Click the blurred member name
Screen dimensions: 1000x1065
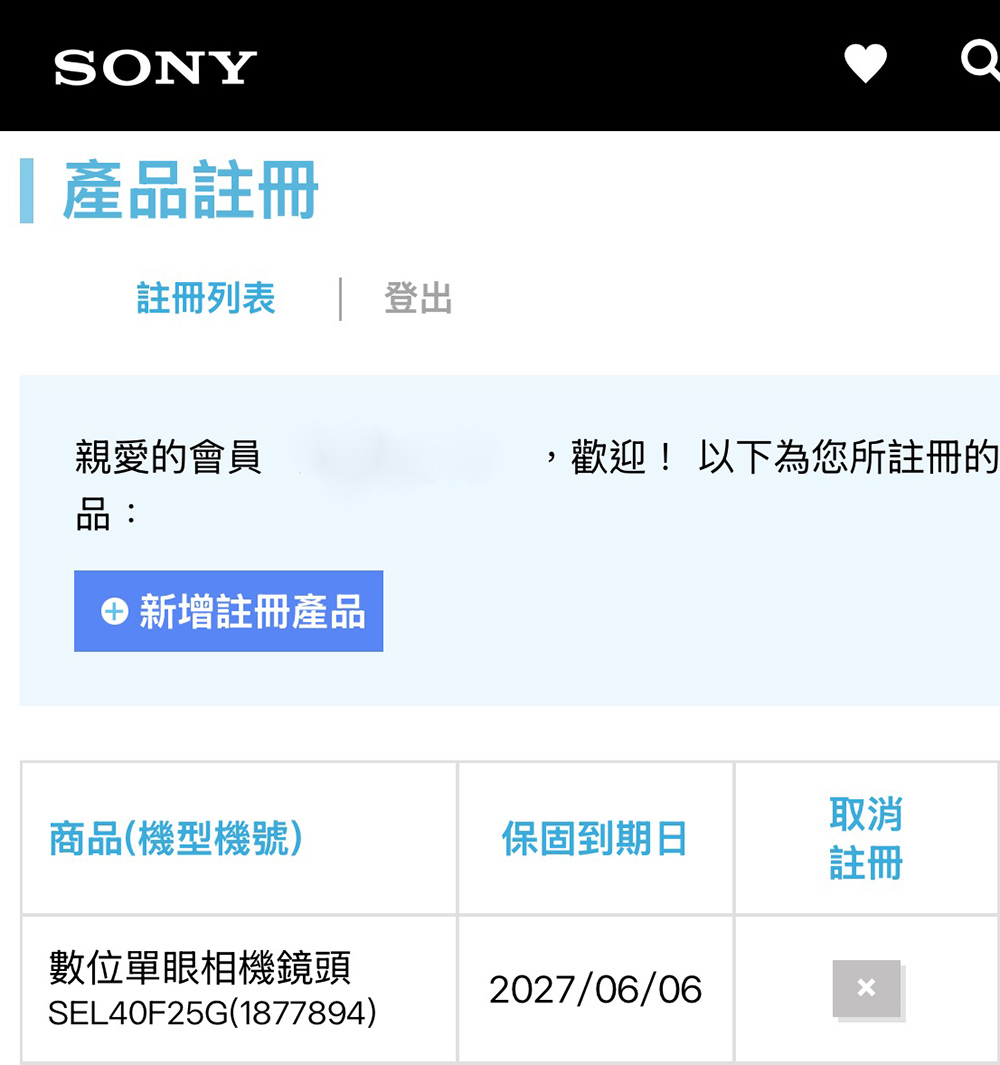point(398,459)
